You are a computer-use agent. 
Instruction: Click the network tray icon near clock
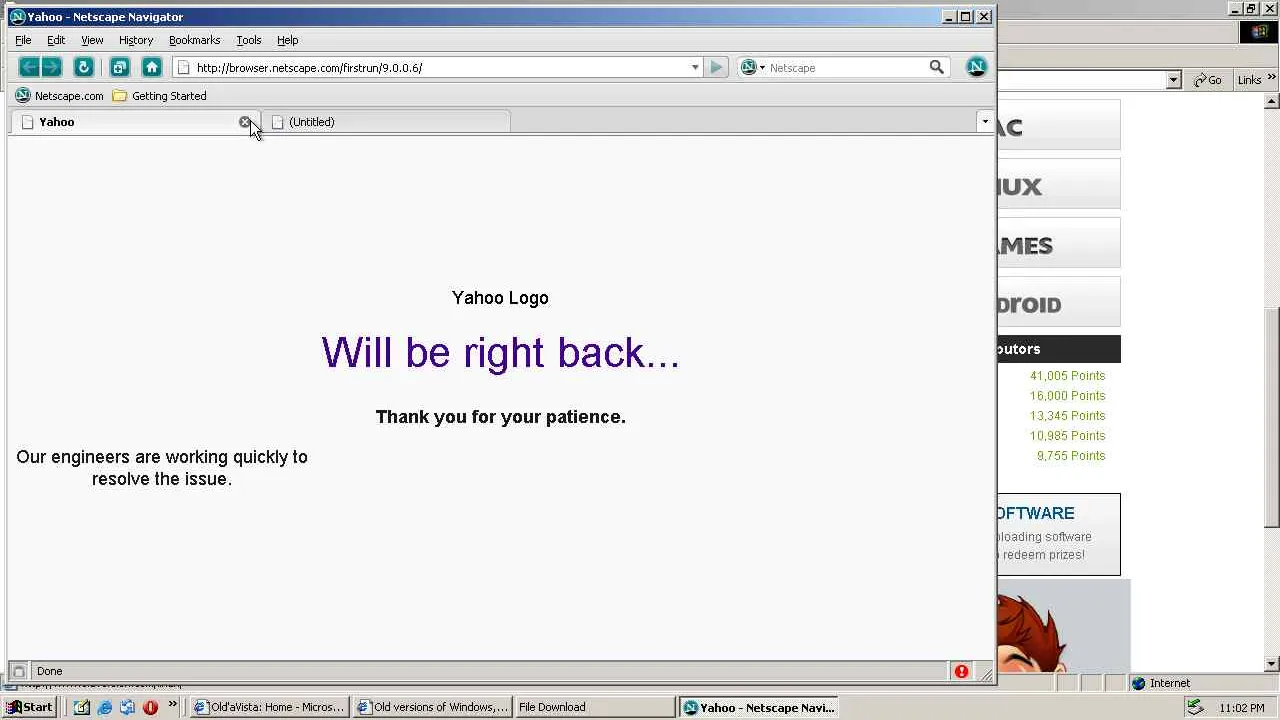pyautogui.click(x=1194, y=707)
